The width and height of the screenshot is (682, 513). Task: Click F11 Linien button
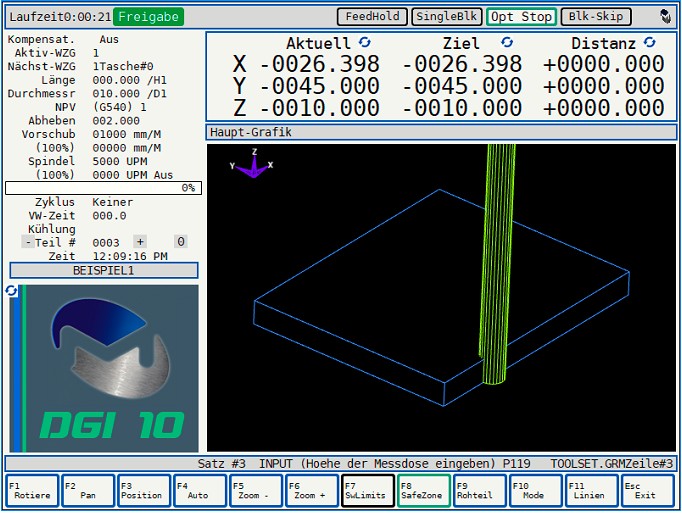tap(592, 491)
